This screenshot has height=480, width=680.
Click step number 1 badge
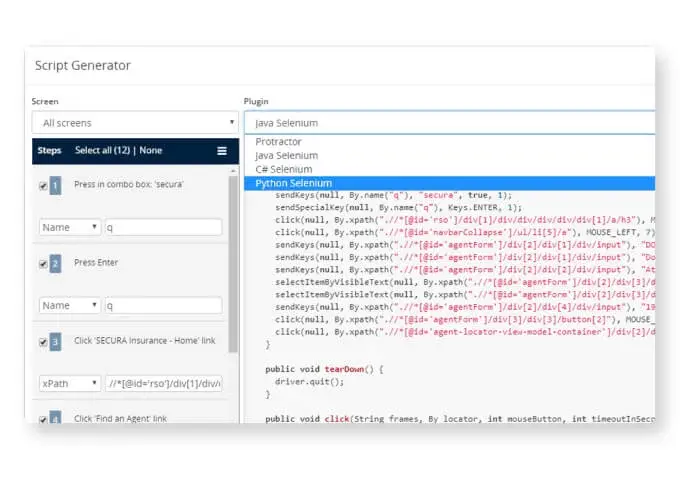[x=56, y=186]
